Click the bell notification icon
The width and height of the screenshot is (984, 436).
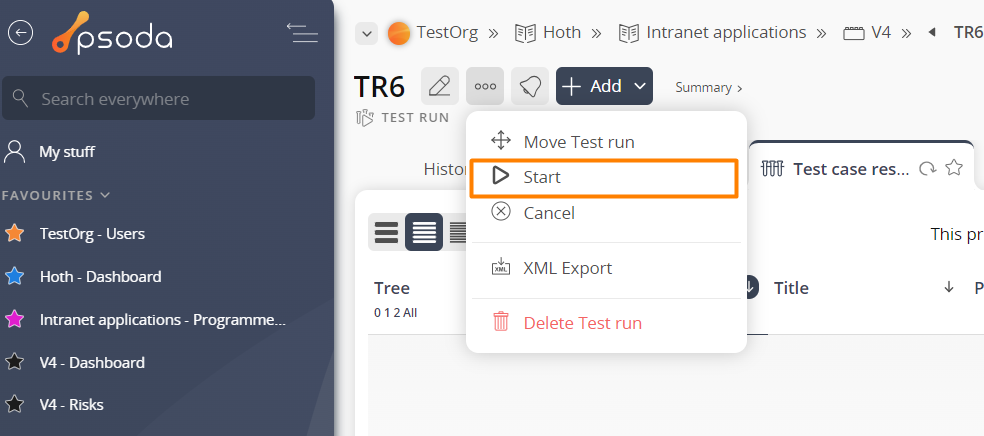pos(530,86)
